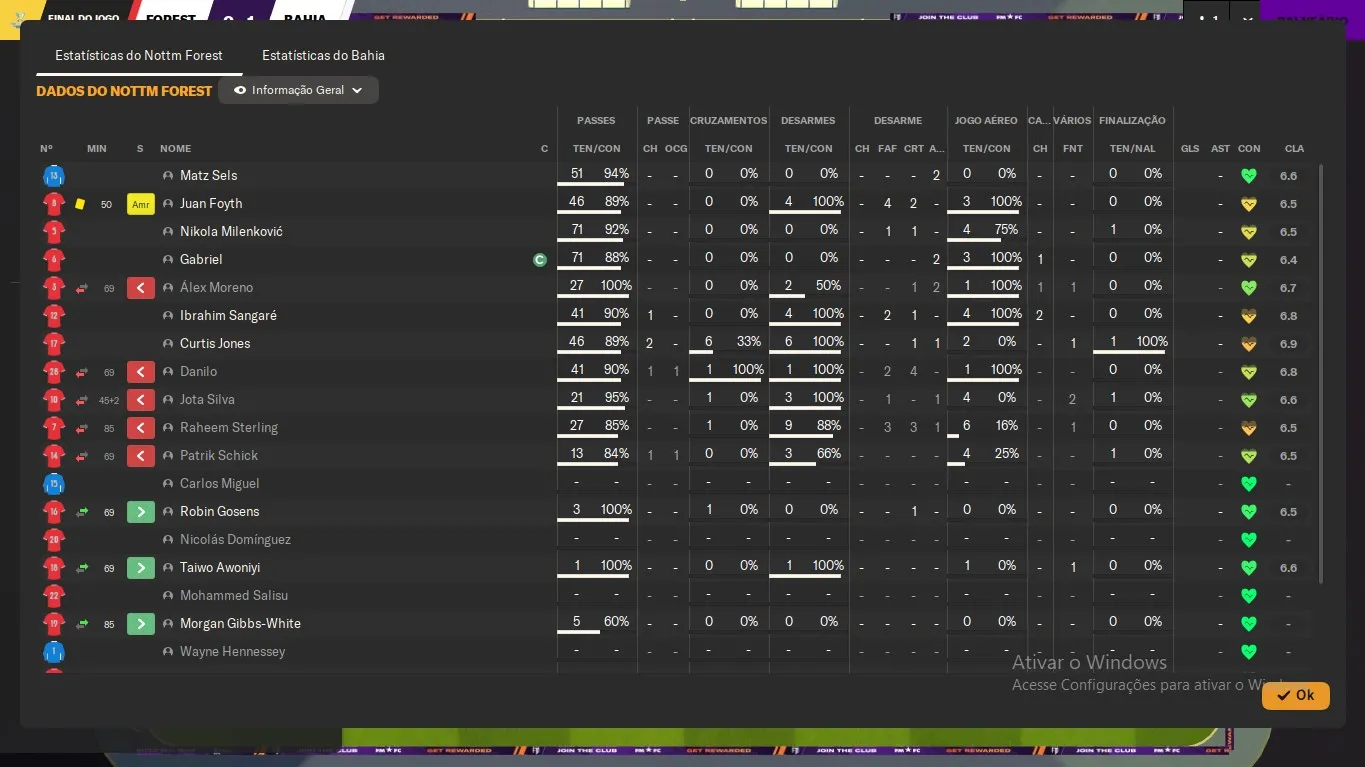
Task: Sort by MIN column header
Action: (x=96, y=149)
